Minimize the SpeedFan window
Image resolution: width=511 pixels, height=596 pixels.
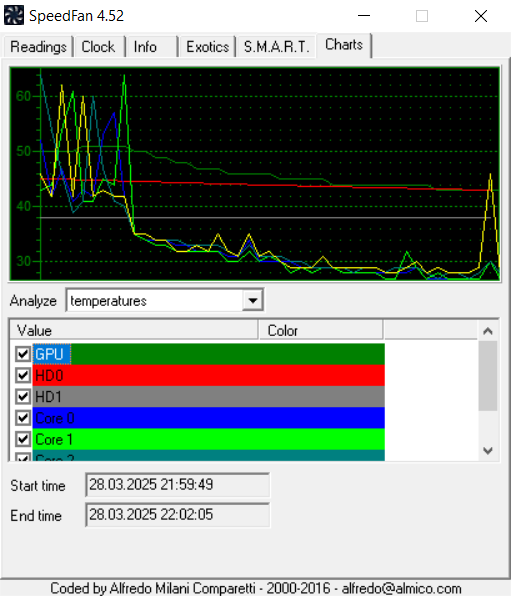pyautogui.click(x=364, y=16)
